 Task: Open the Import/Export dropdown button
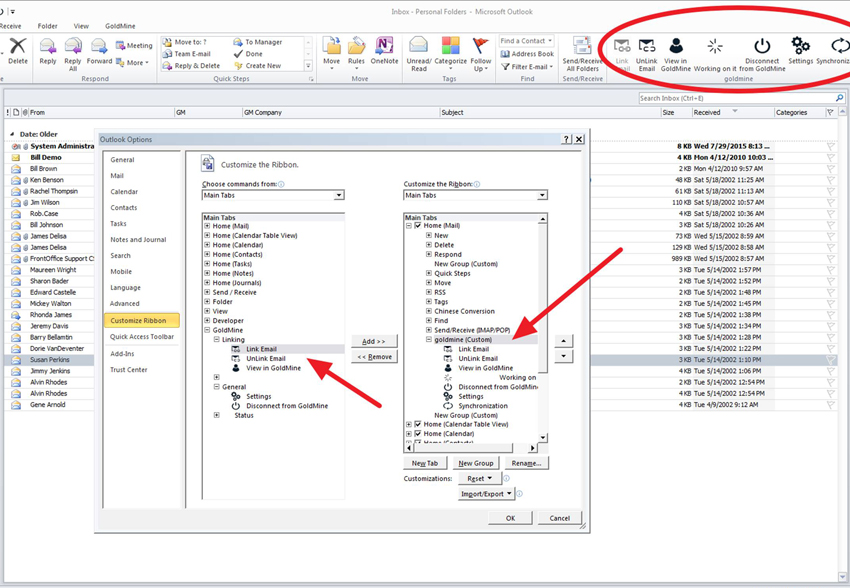(486, 494)
